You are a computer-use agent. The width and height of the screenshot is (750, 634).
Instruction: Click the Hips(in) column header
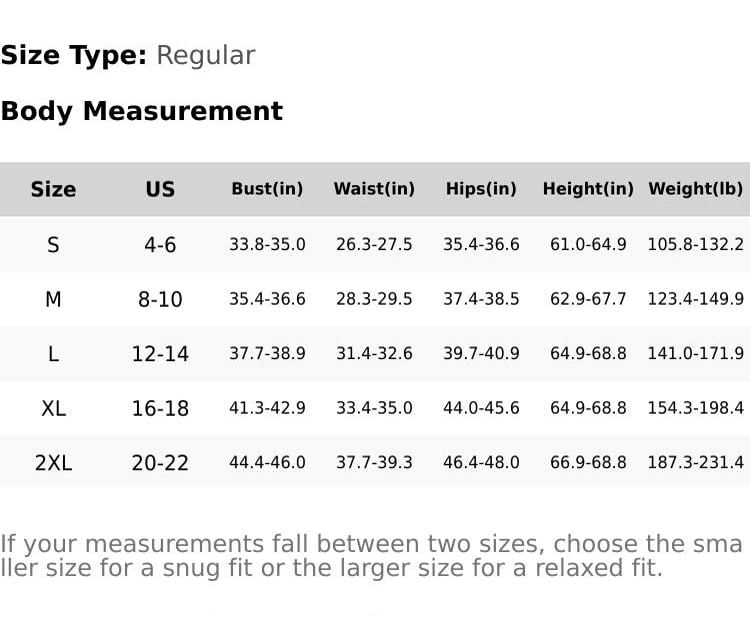(481, 189)
